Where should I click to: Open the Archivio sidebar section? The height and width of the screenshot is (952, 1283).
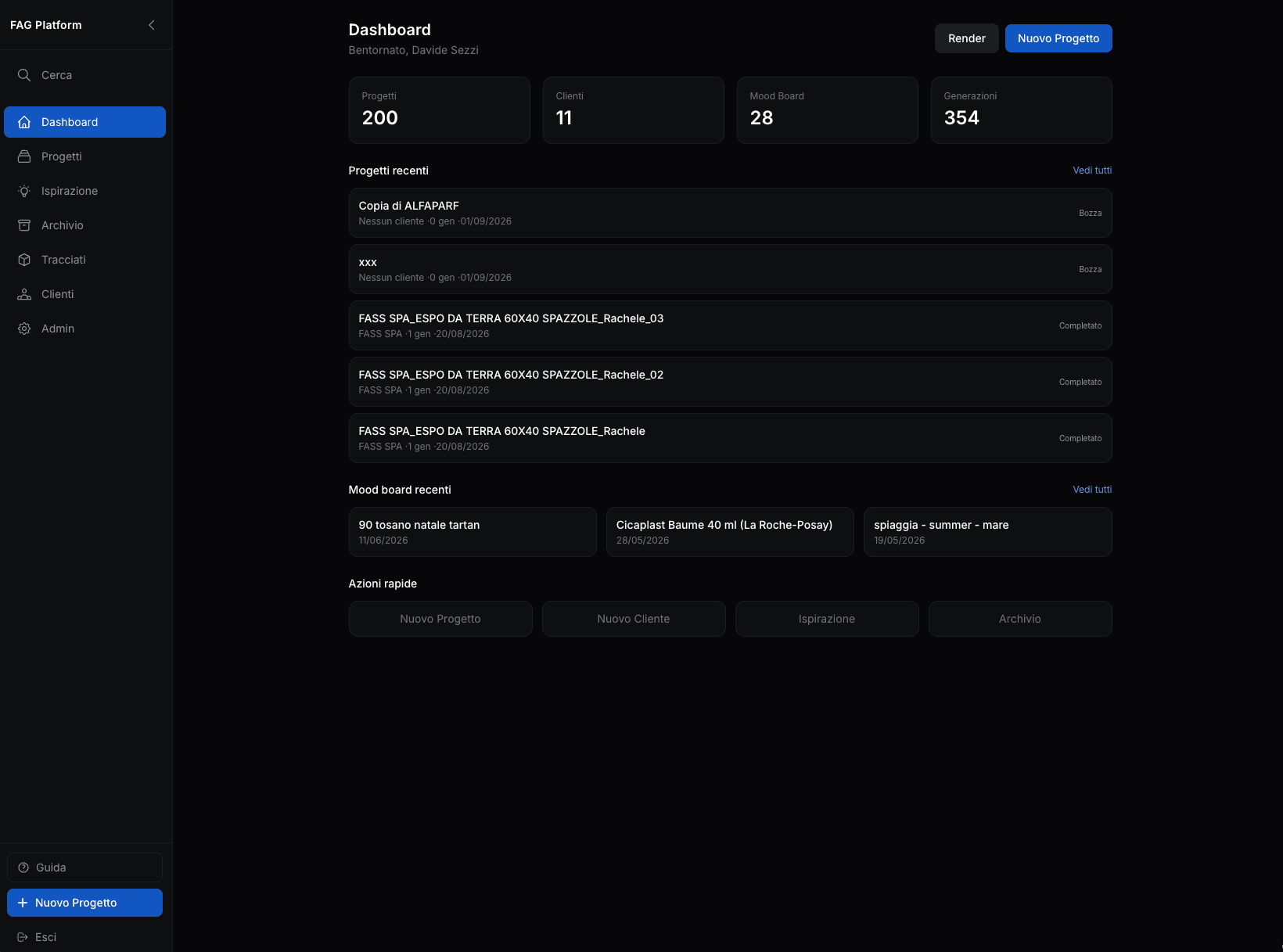tap(84, 225)
